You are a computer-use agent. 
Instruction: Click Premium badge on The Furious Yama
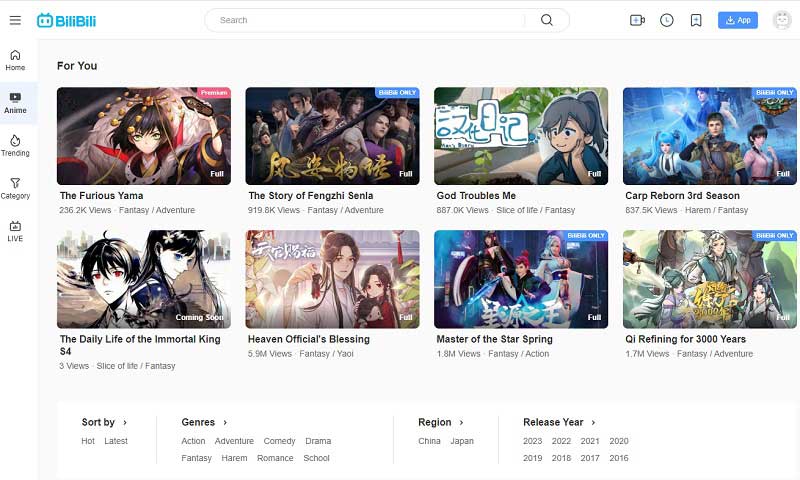(214, 92)
